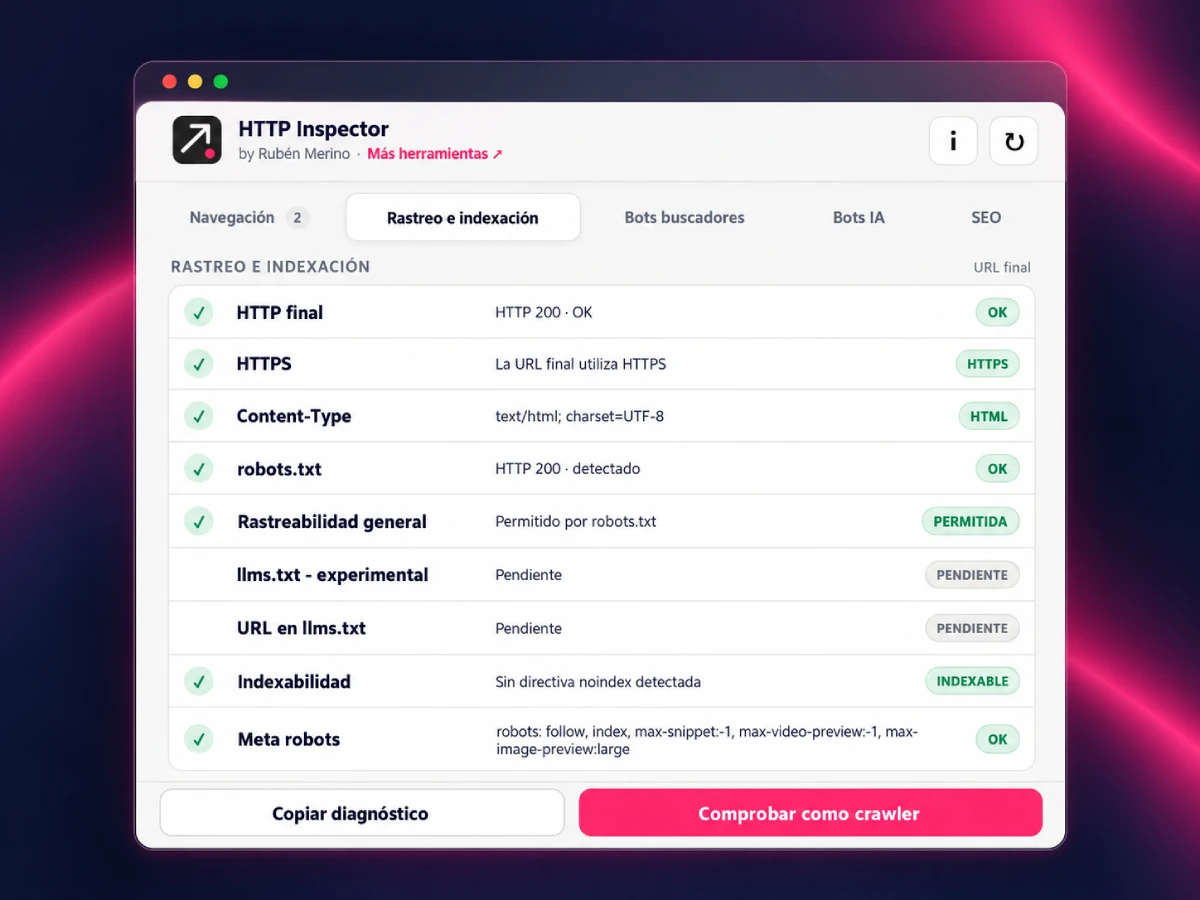This screenshot has width=1200, height=900.
Task: Click the HTTP Inspector arrow logo icon
Action: coord(197,140)
